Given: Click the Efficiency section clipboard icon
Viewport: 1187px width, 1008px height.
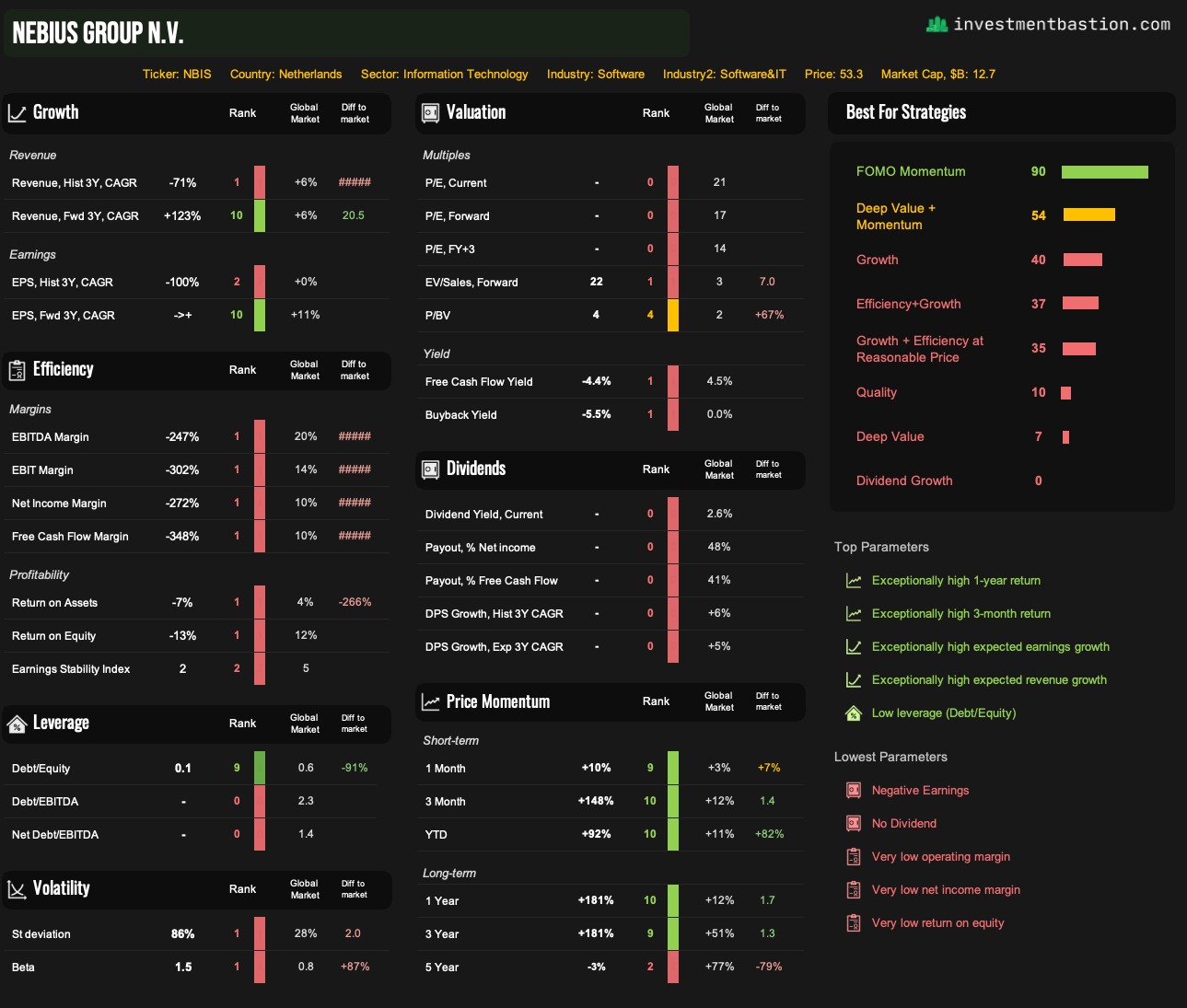Looking at the screenshot, I should pos(17,370).
